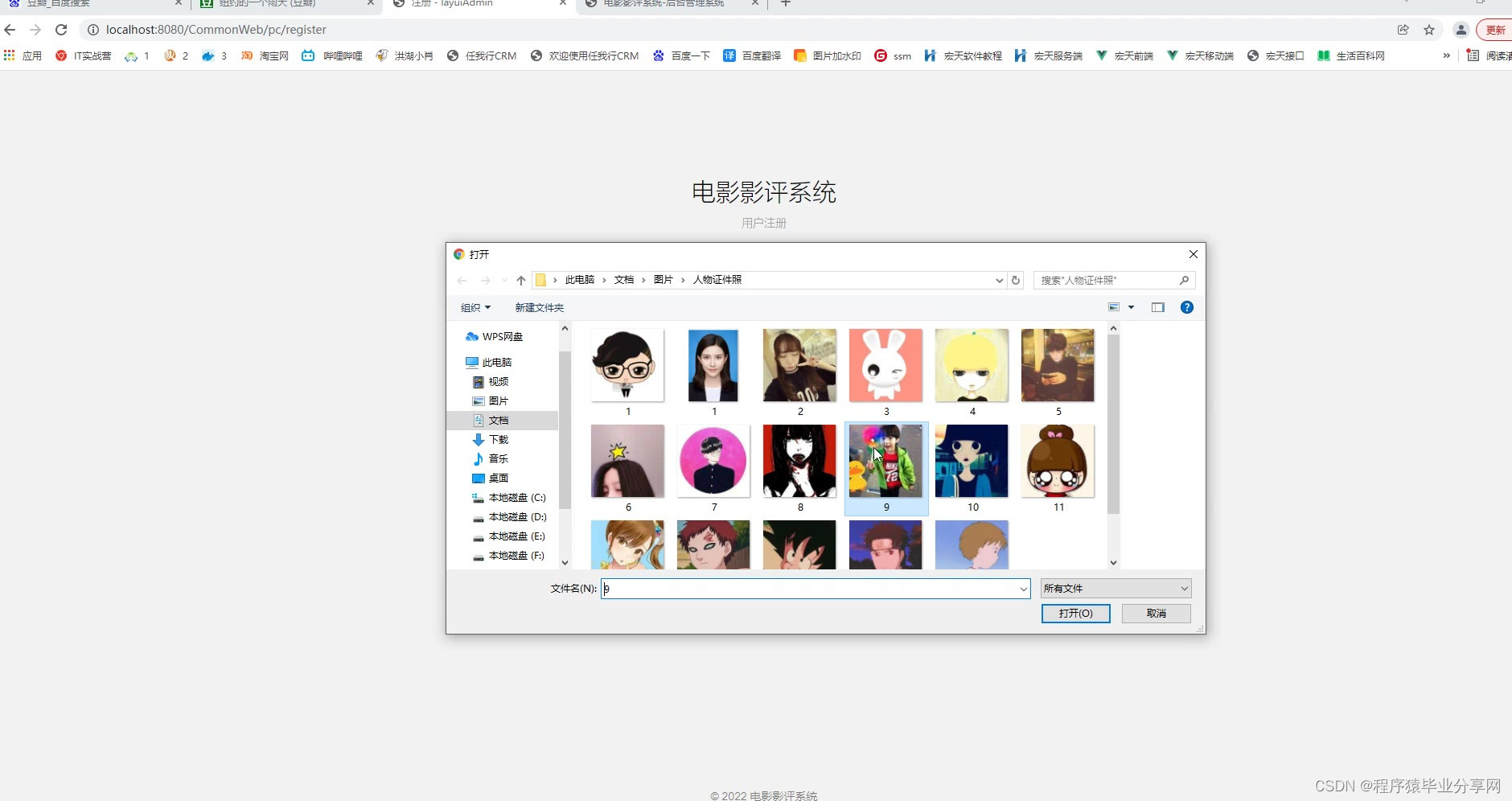Open the 哔哩哔哩 bookmark
The height and width of the screenshot is (801, 1512).
[332, 55]
